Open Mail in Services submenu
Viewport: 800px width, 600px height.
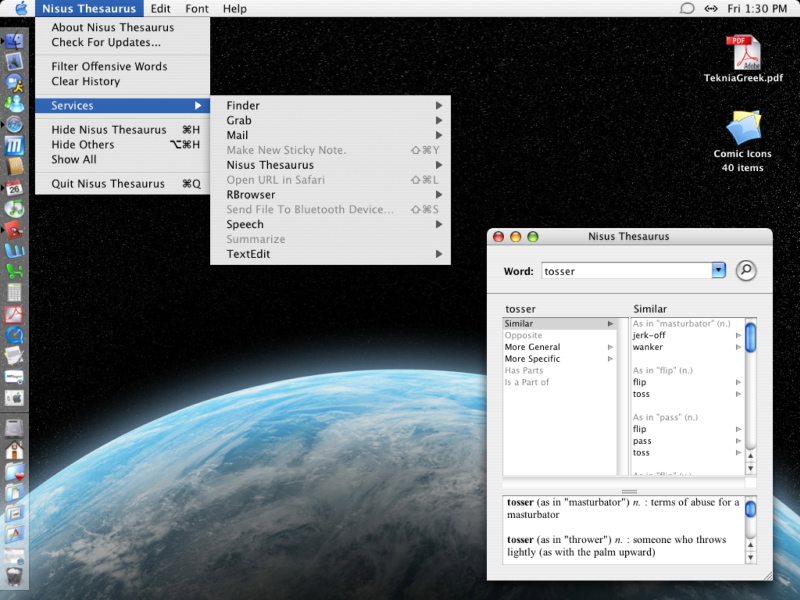(331, 135)
